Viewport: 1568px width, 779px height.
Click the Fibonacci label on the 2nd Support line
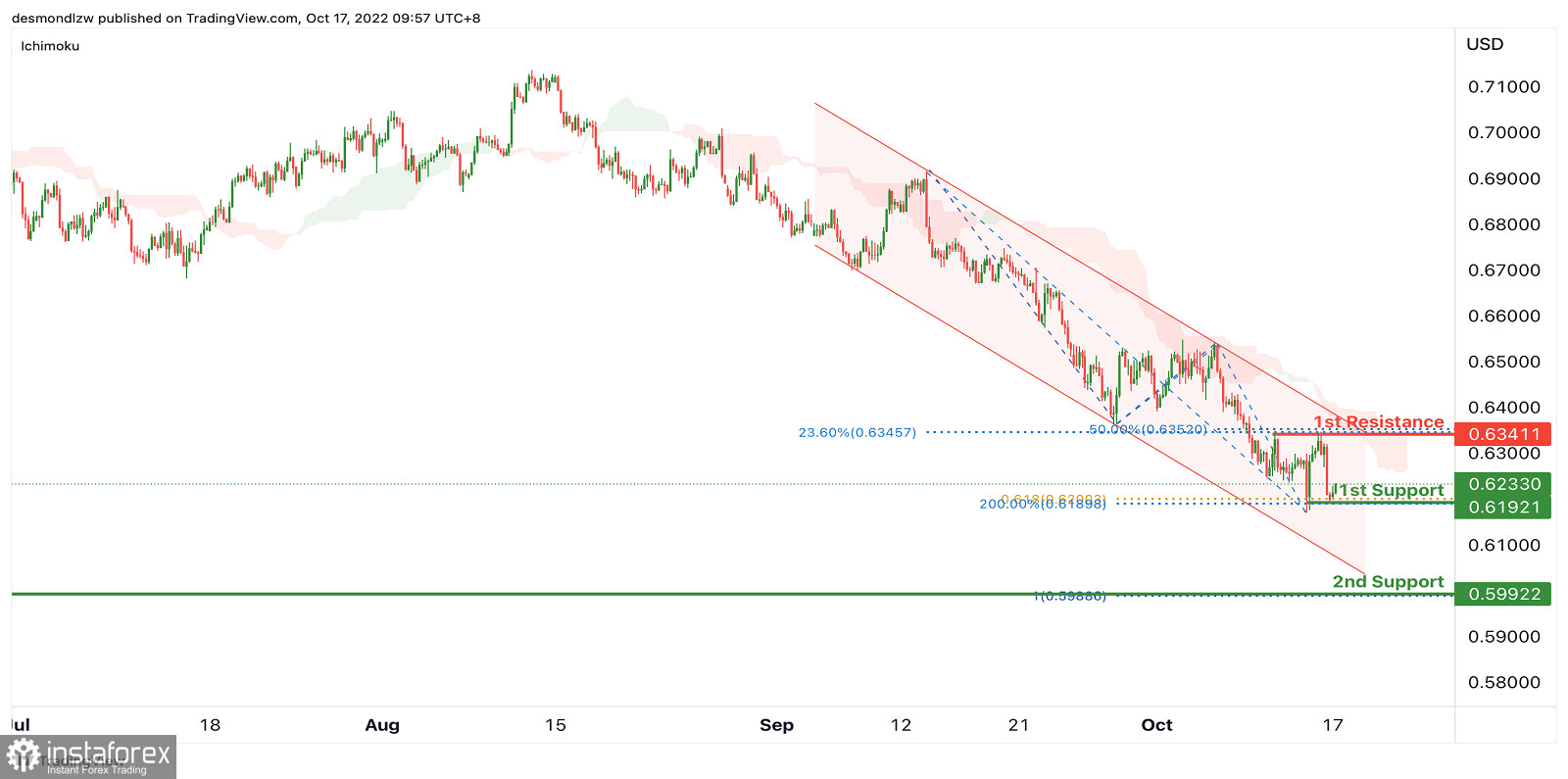1070,596
